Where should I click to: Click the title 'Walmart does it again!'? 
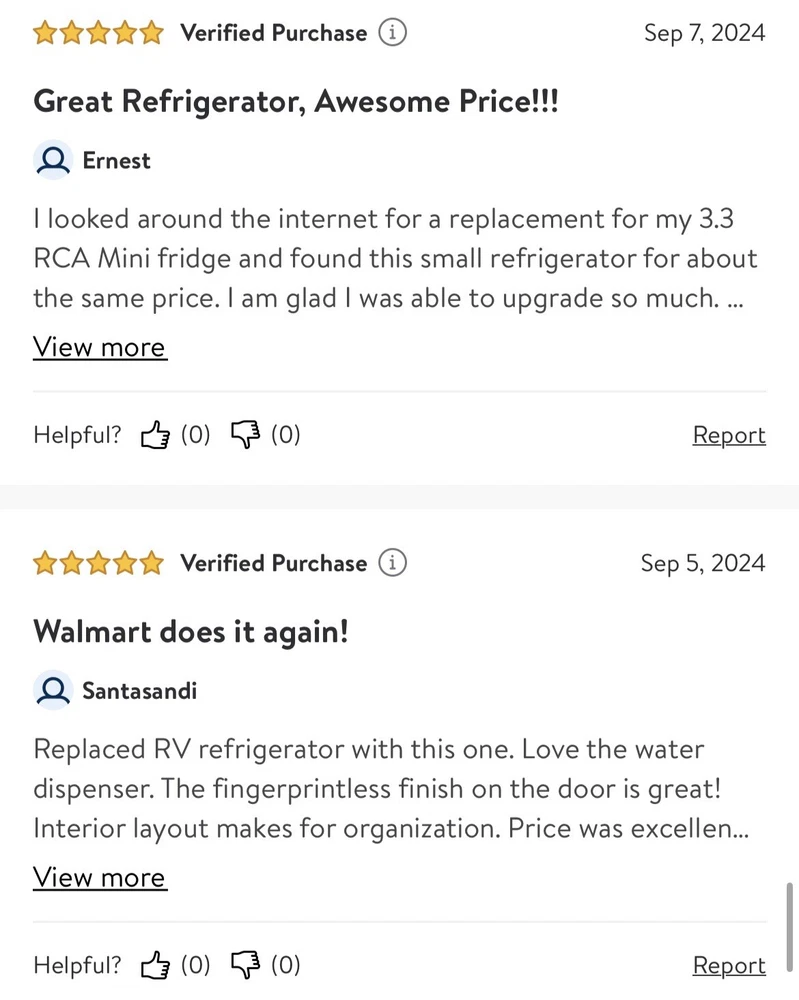(191, 631)
